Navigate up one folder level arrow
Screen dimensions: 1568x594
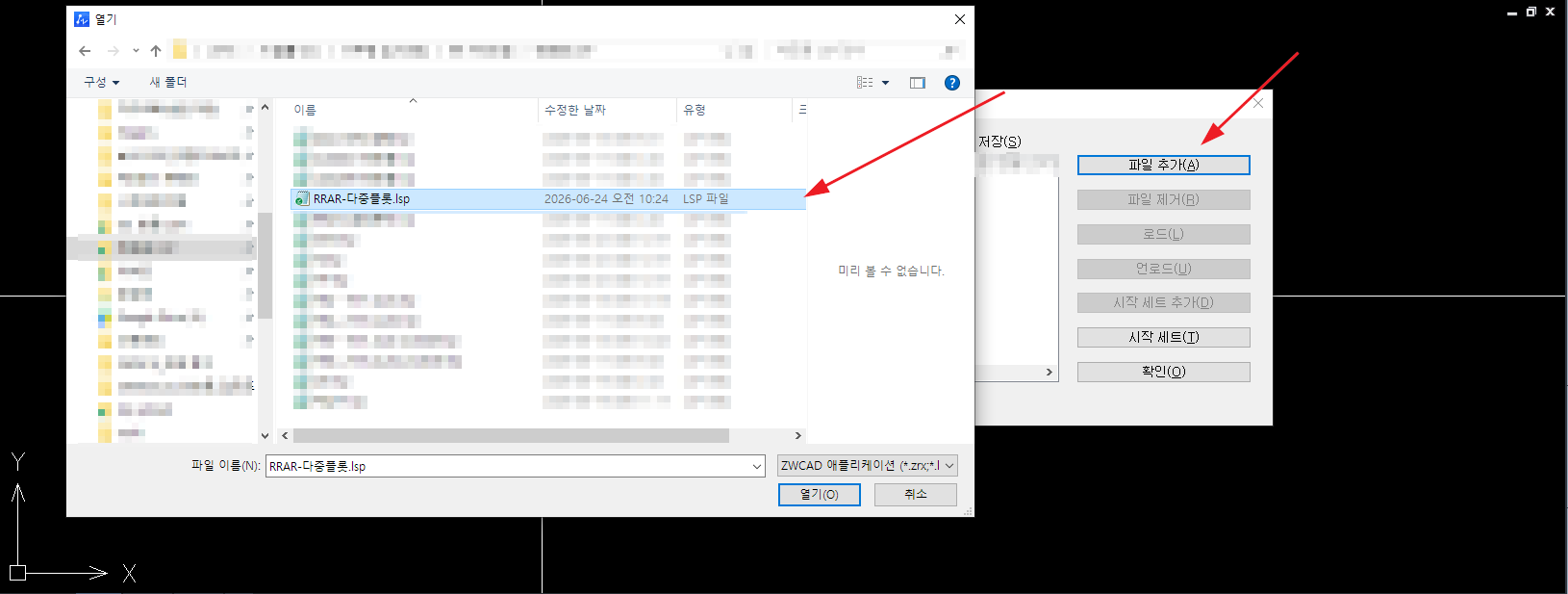click(156, 51)
